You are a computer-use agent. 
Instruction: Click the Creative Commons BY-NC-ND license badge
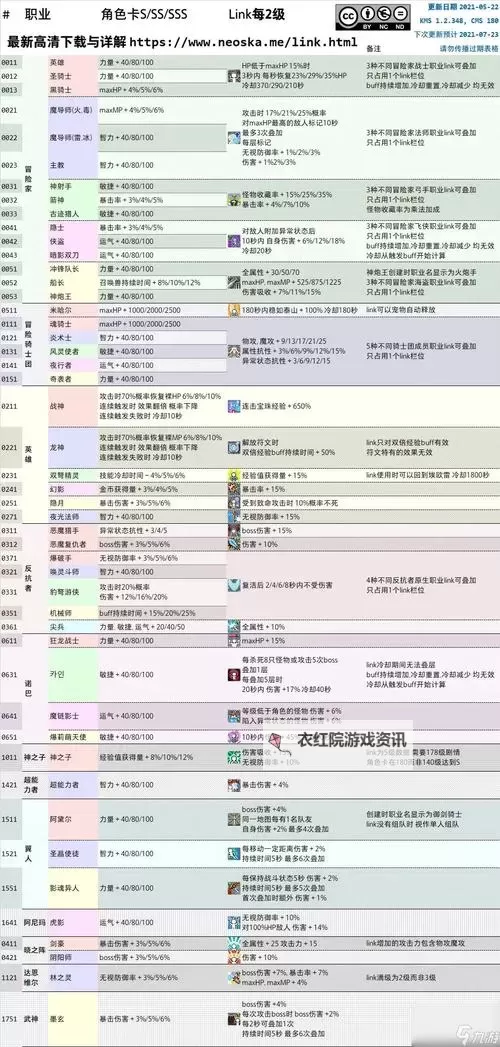pos(374,17)
